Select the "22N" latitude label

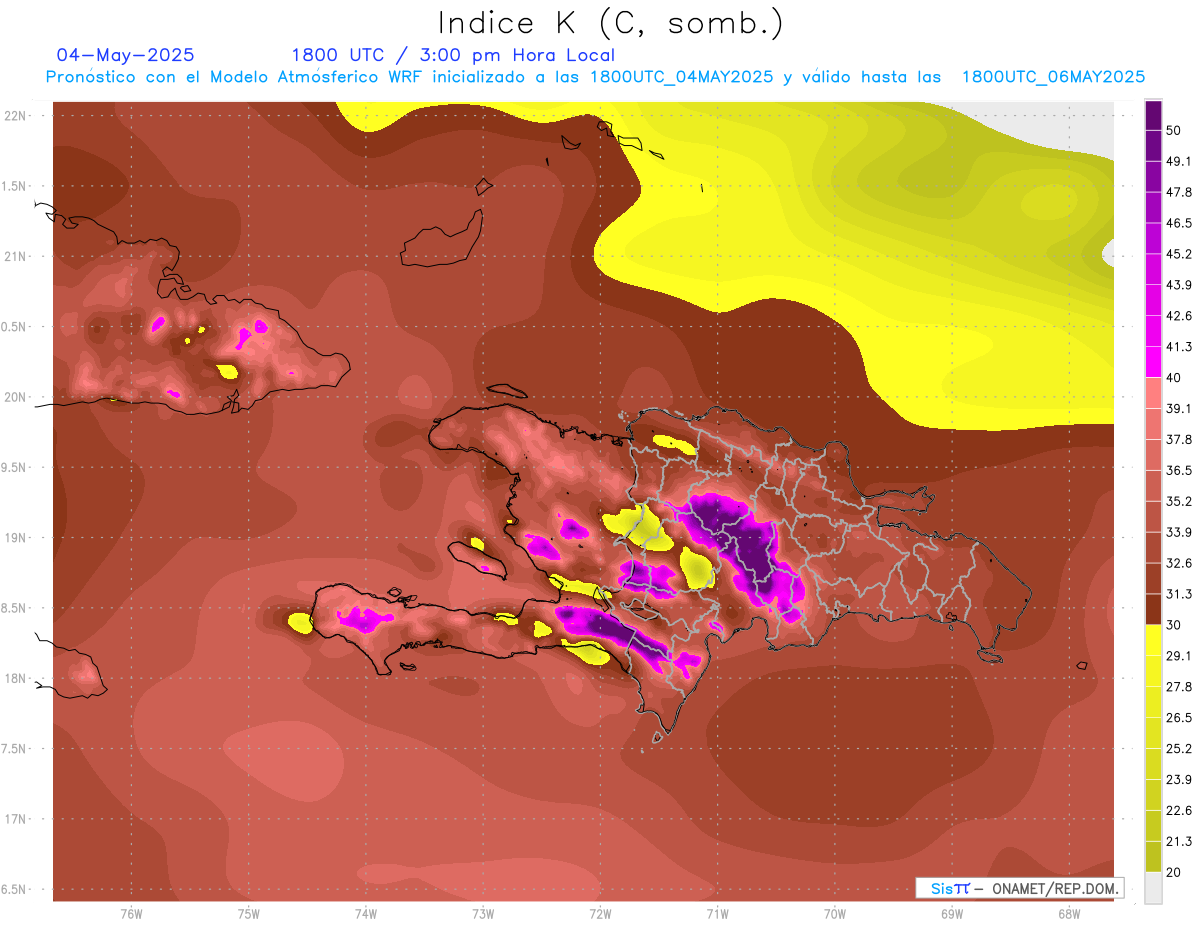coord(16,116)
